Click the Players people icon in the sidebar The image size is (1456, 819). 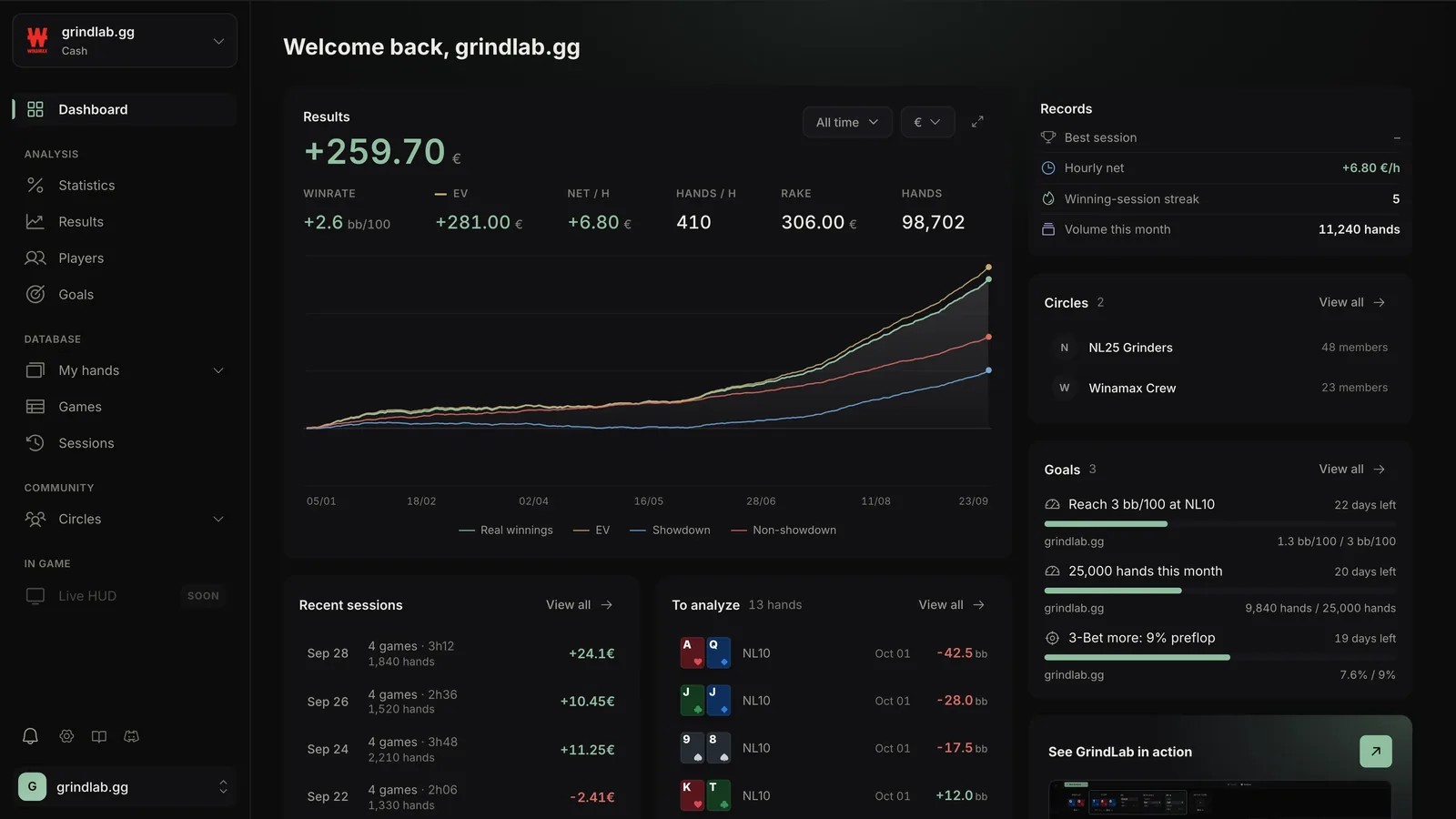tap(35, 258)
